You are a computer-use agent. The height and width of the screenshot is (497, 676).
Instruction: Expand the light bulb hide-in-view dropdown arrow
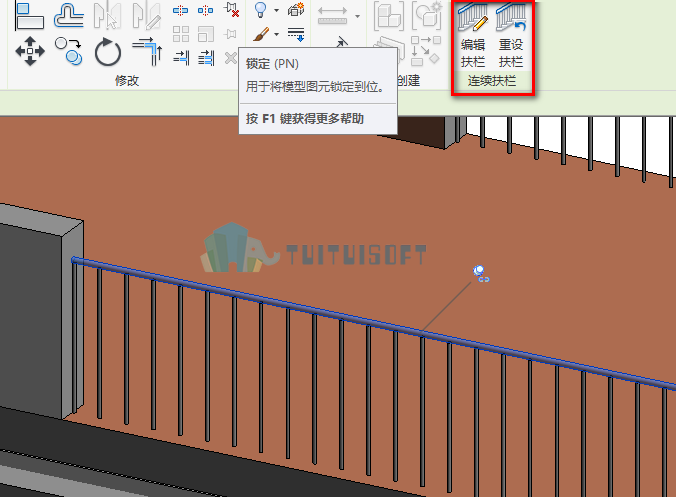pos(276,10)
